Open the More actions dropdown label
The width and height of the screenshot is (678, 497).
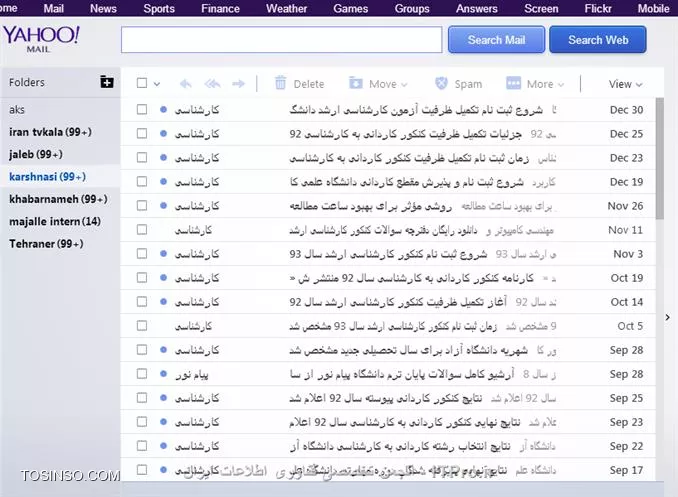tap(545, 84)
